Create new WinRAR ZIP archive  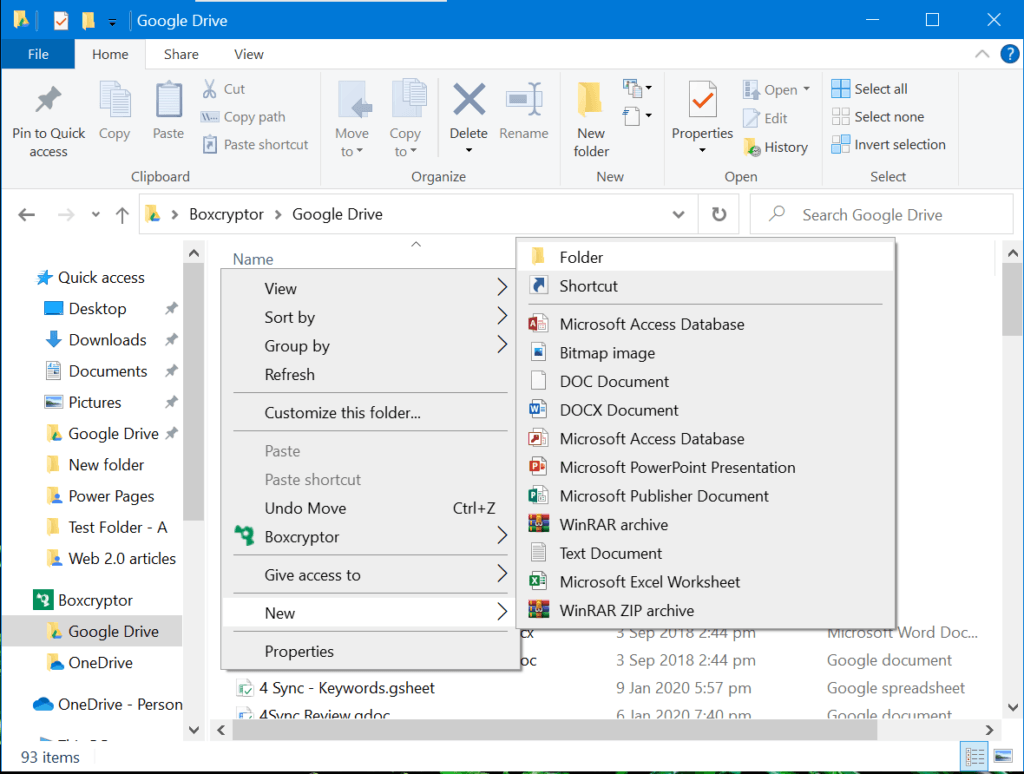[705, 611]
